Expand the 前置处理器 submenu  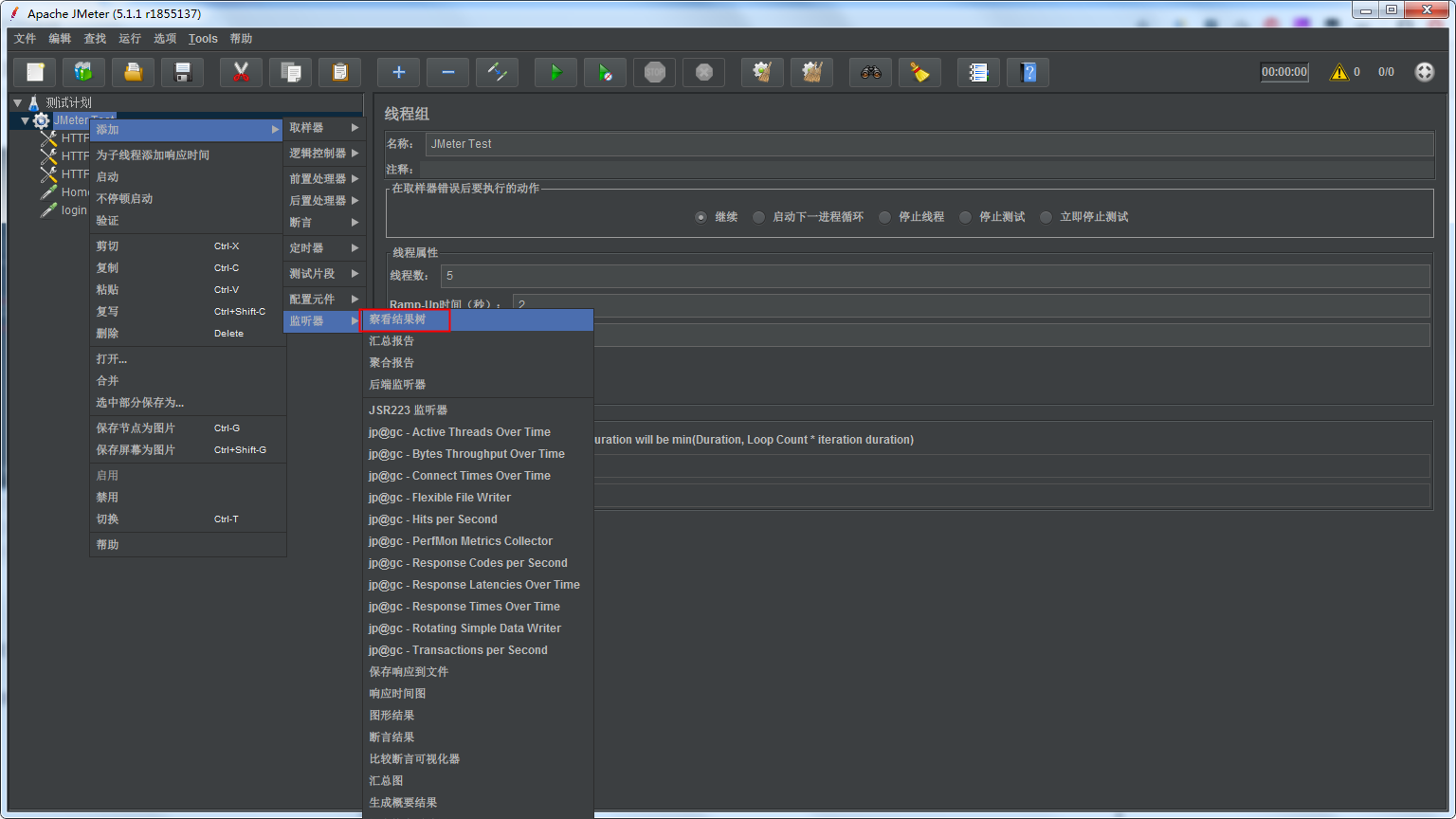(323, 179)
